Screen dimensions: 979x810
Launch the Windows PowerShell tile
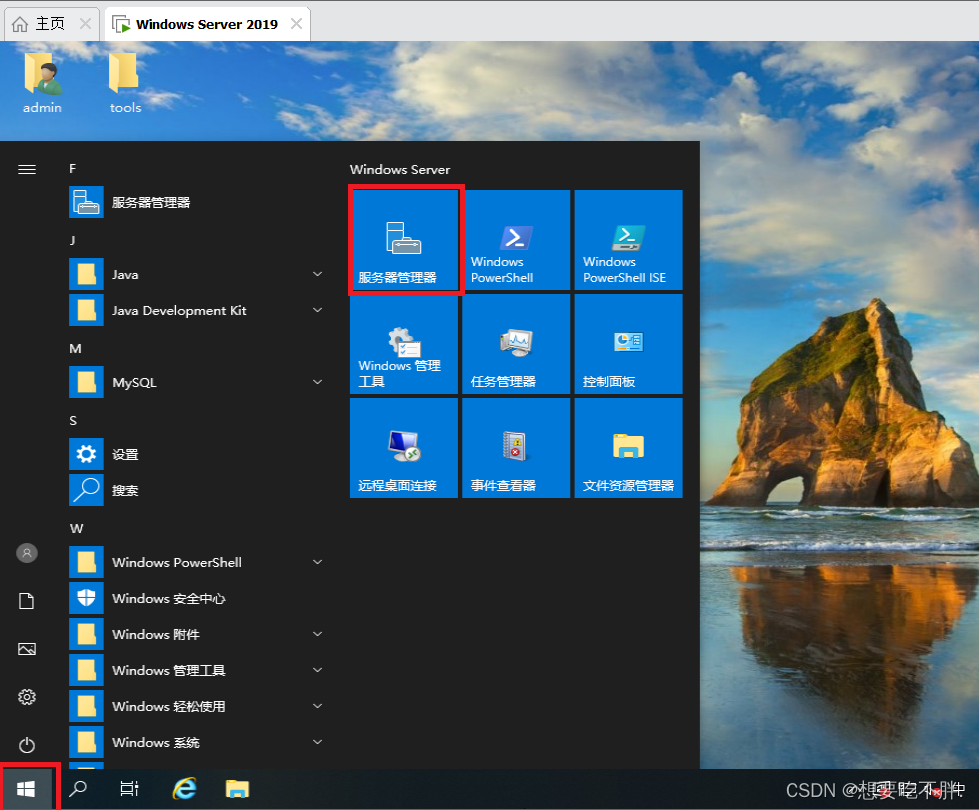(516, 240)
